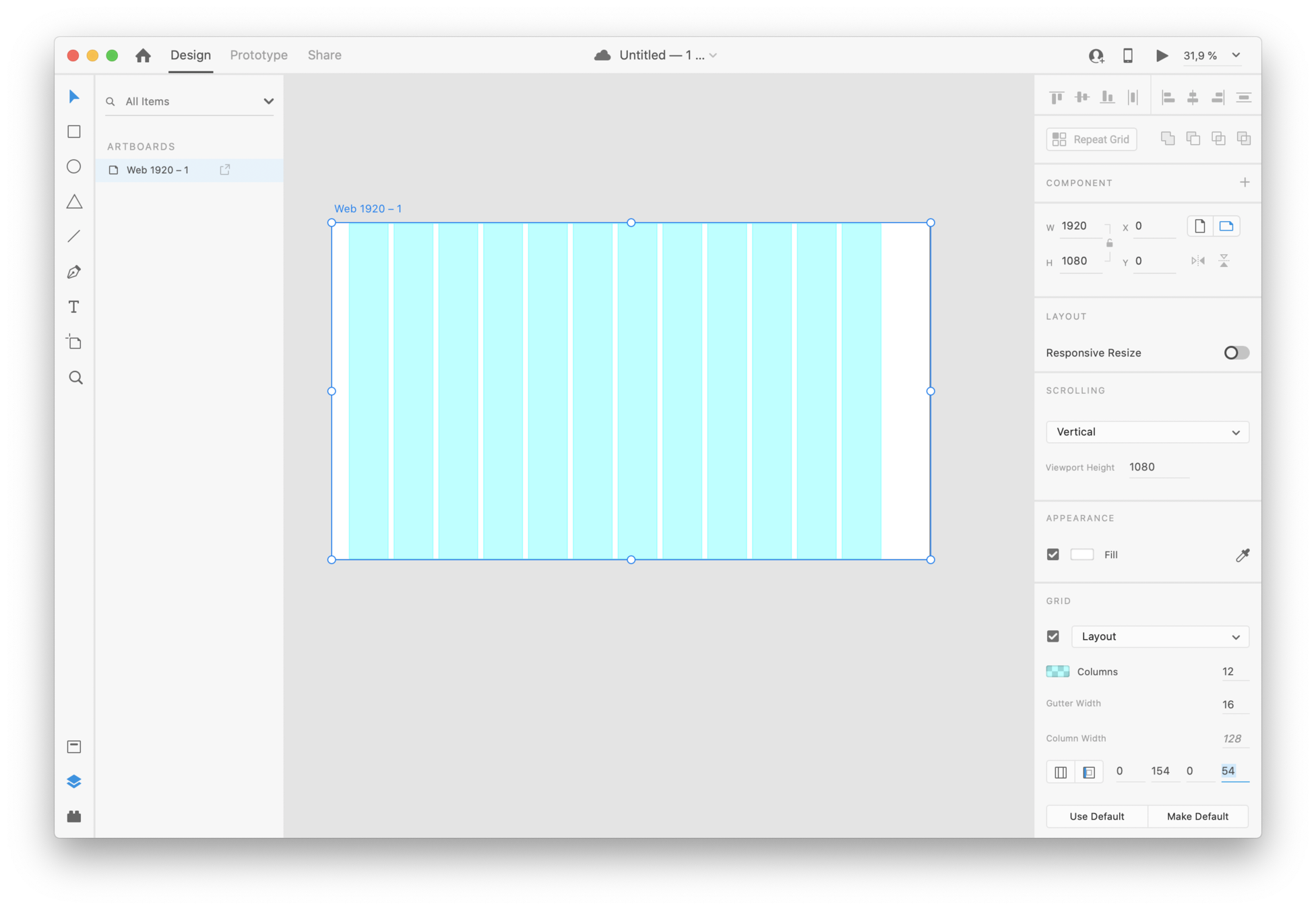The width and height of the screenshot is (1316, 910).
Task: Switch to the Prototype tab
Action: [x=259, y=55]
